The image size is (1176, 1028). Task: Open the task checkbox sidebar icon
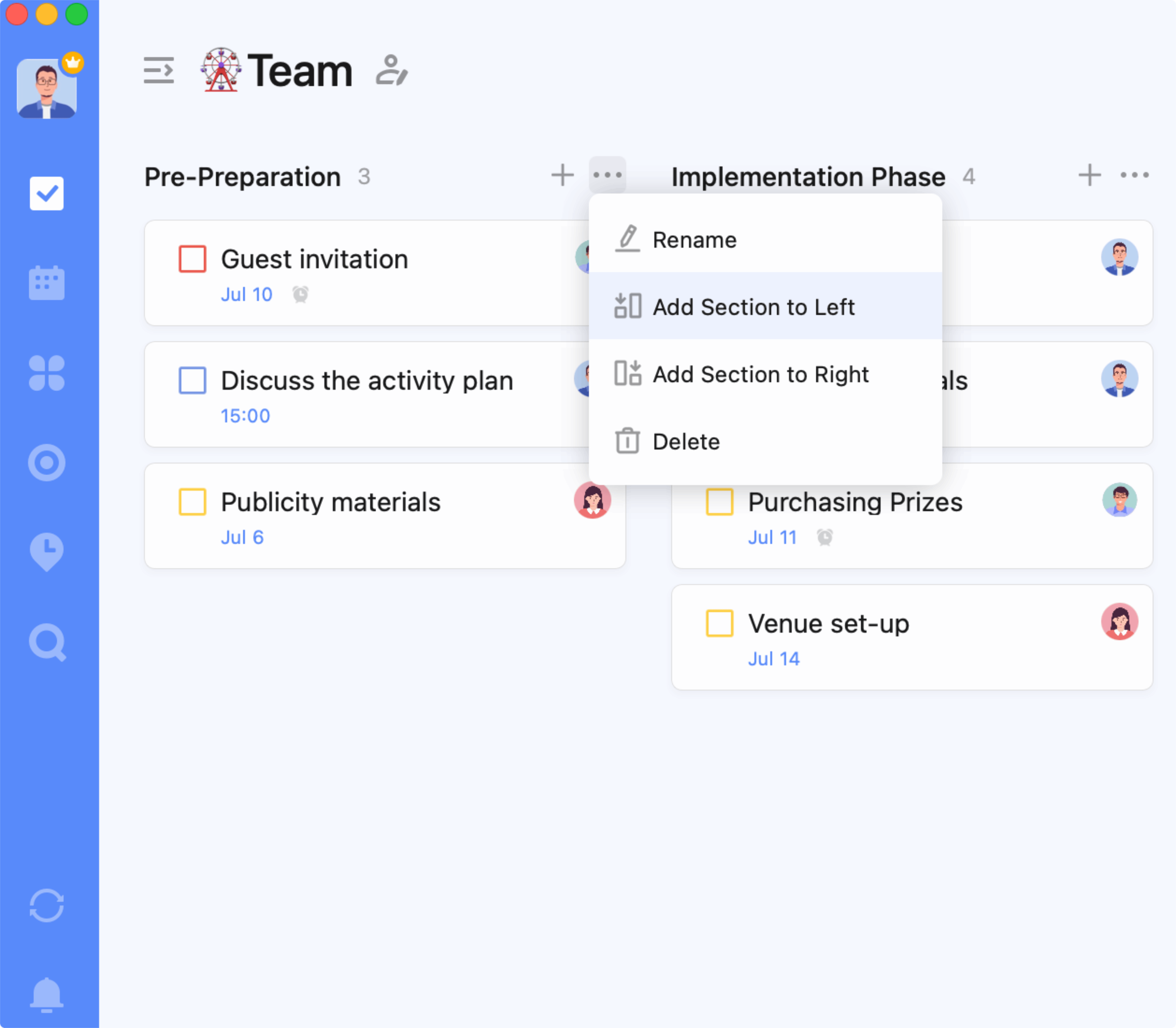pos(46,193)
